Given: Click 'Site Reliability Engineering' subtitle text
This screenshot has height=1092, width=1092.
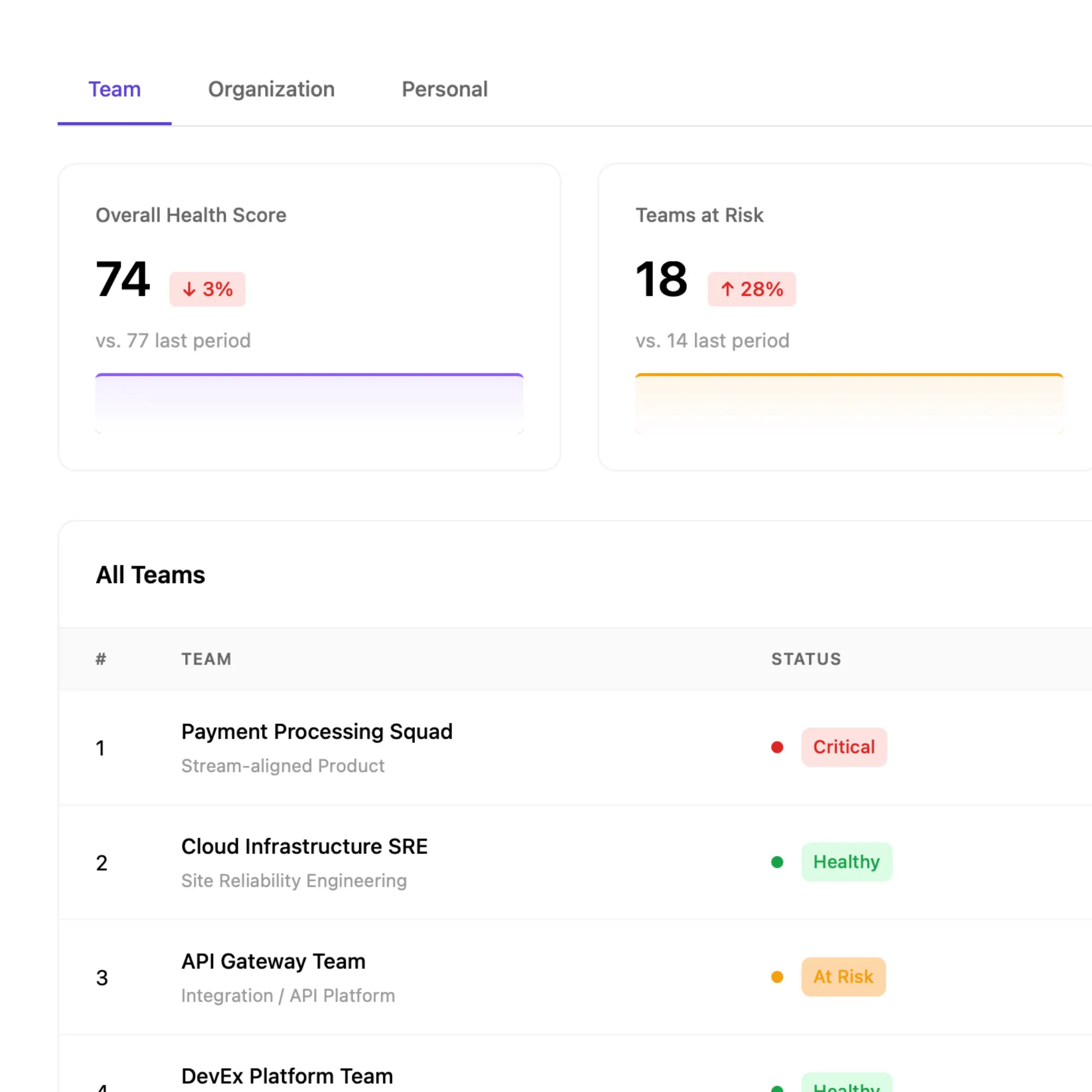Looking at the screenshot, I should (294, 881).
